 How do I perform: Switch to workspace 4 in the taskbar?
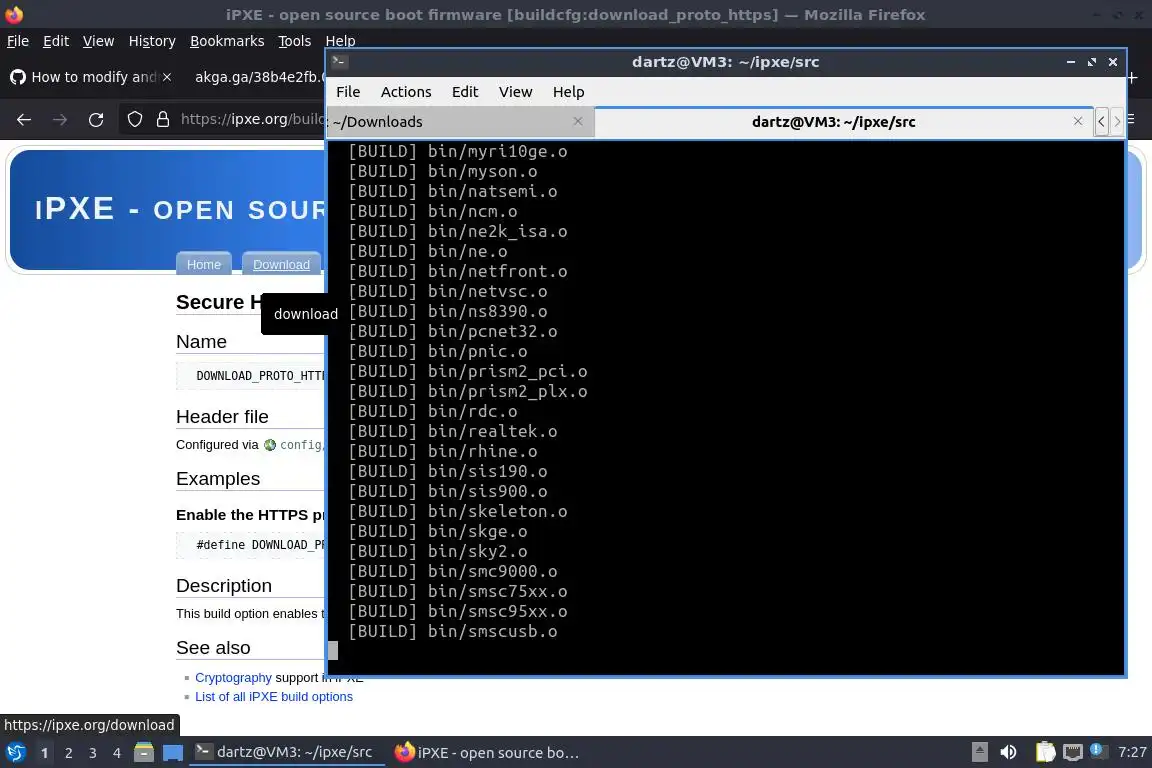[117, 753]
